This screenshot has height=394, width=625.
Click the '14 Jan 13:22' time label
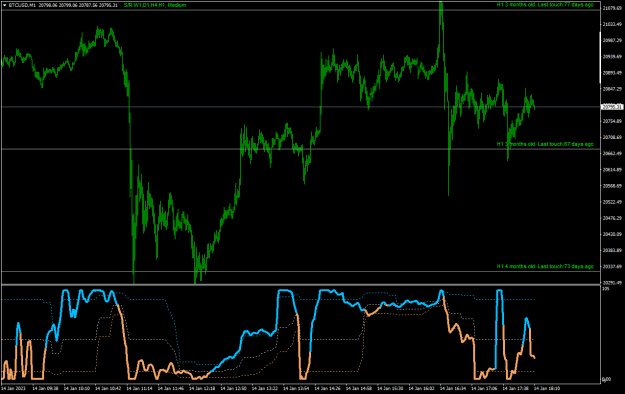[265, 388]
